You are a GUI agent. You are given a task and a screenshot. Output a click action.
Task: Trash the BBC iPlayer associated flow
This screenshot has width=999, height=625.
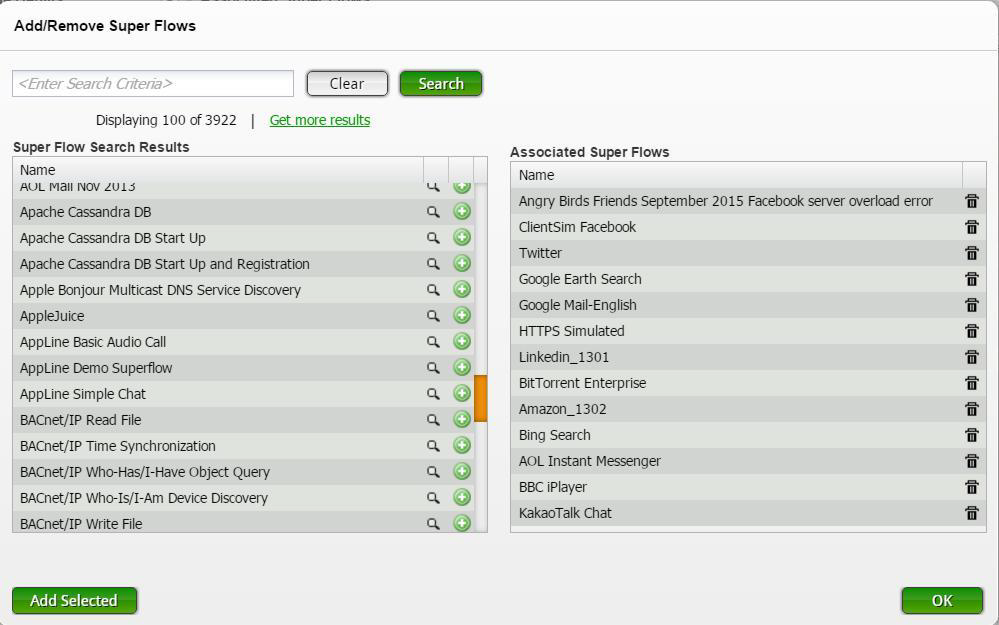[x=971, y=487]
